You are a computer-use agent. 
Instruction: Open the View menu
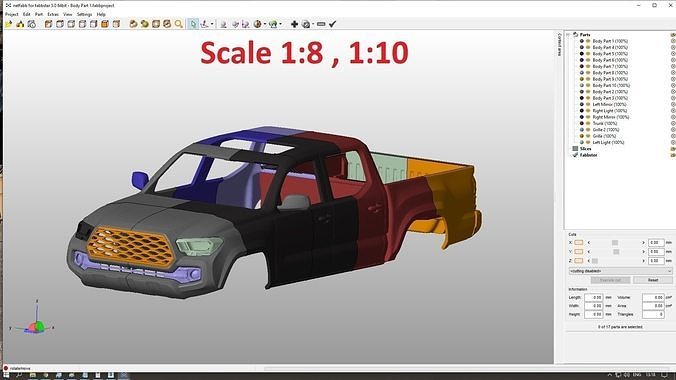click(x=68, y=14)
